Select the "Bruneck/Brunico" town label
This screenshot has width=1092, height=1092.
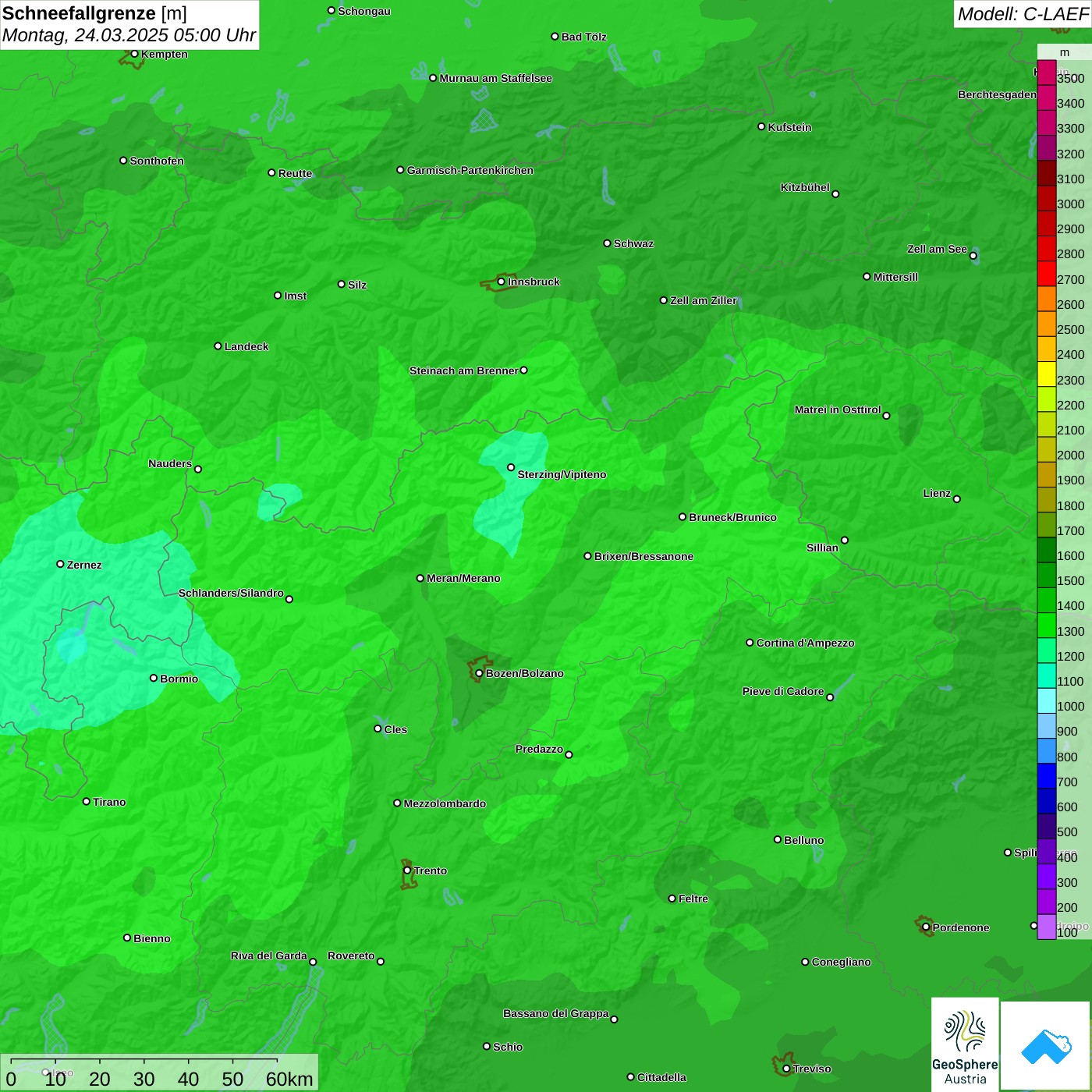[732, 517]
